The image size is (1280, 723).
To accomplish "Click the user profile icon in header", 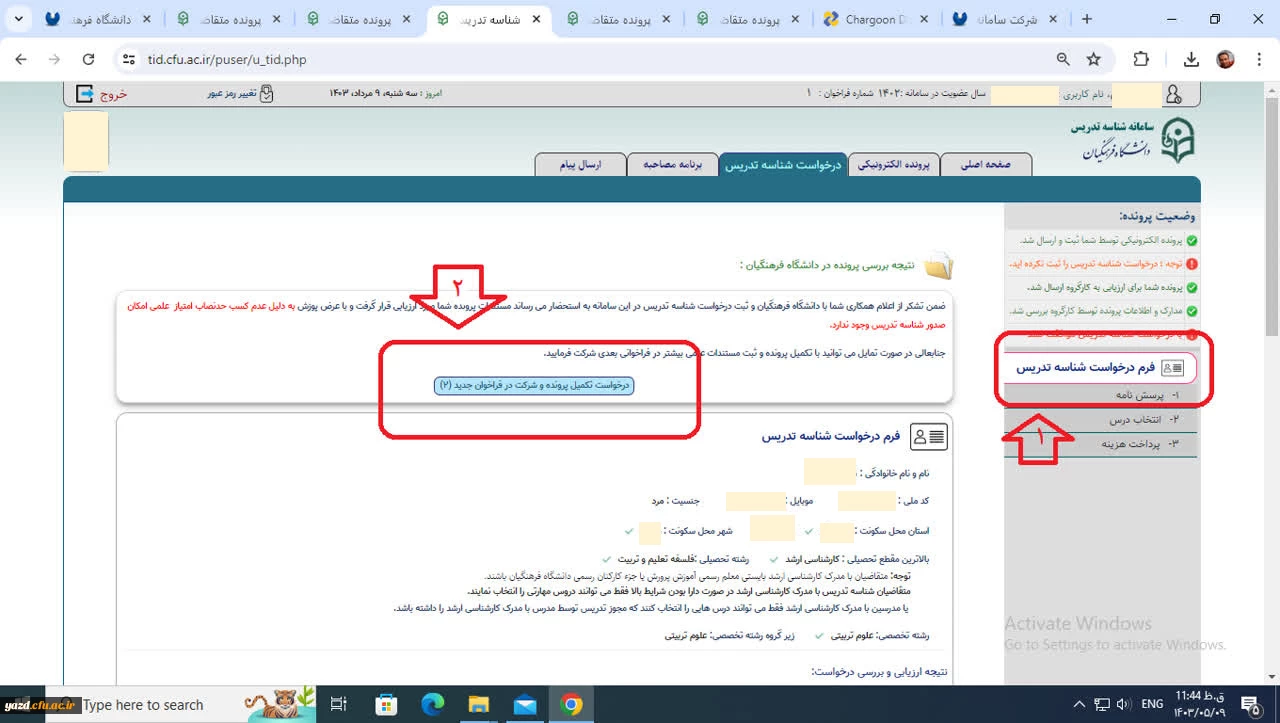I will click(x=1174, y=94).
